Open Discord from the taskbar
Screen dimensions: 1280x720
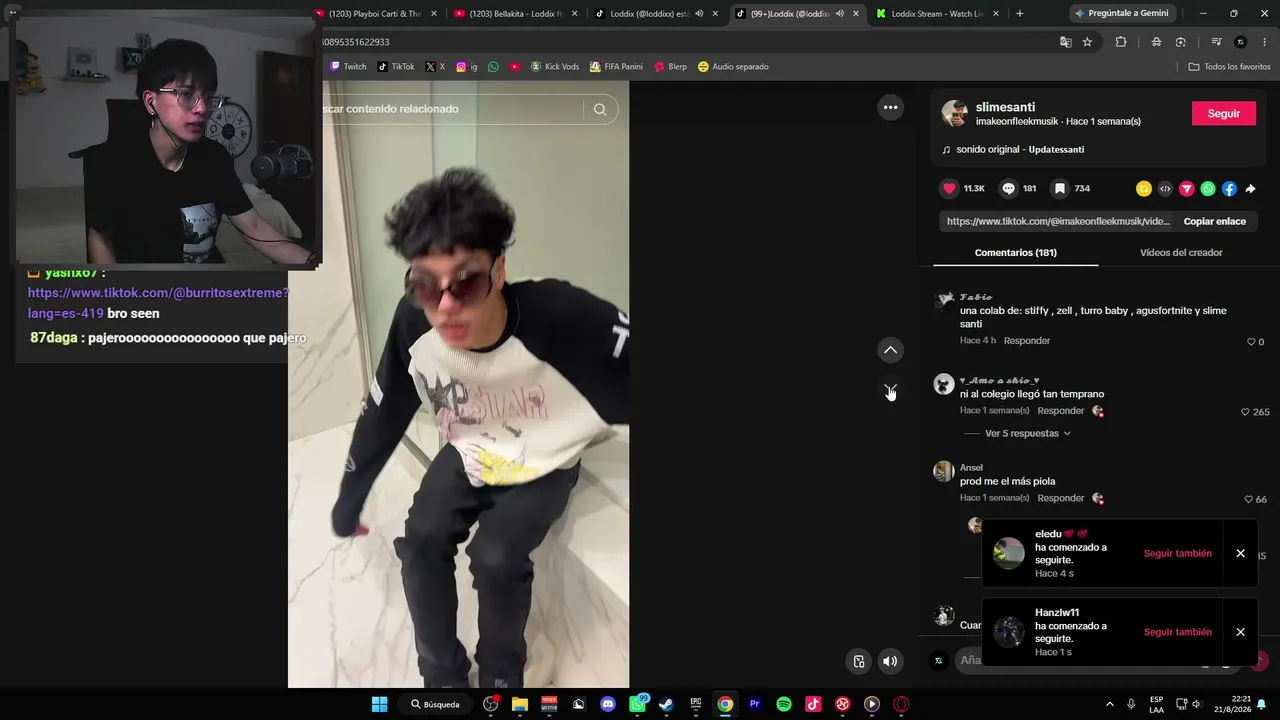pos(608,704)
